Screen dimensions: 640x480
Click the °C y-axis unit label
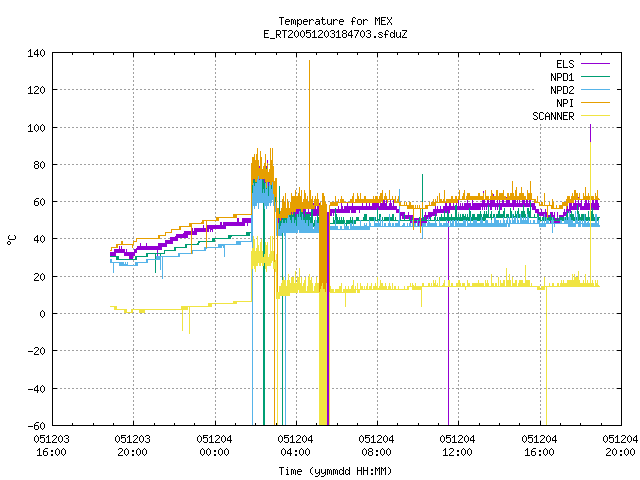tap(12, 240)
